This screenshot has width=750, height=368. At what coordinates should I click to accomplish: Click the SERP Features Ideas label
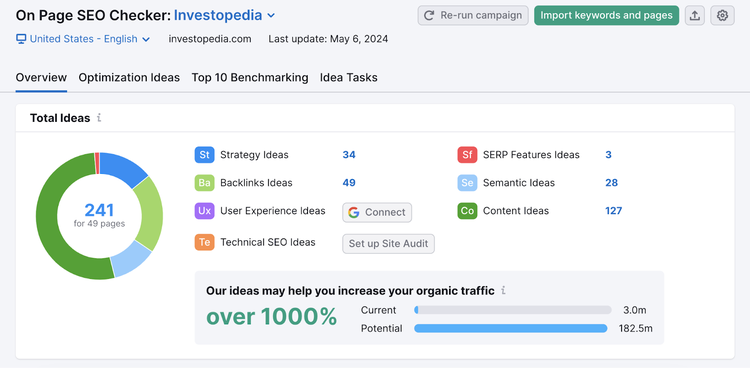click(x=531, y=155)
